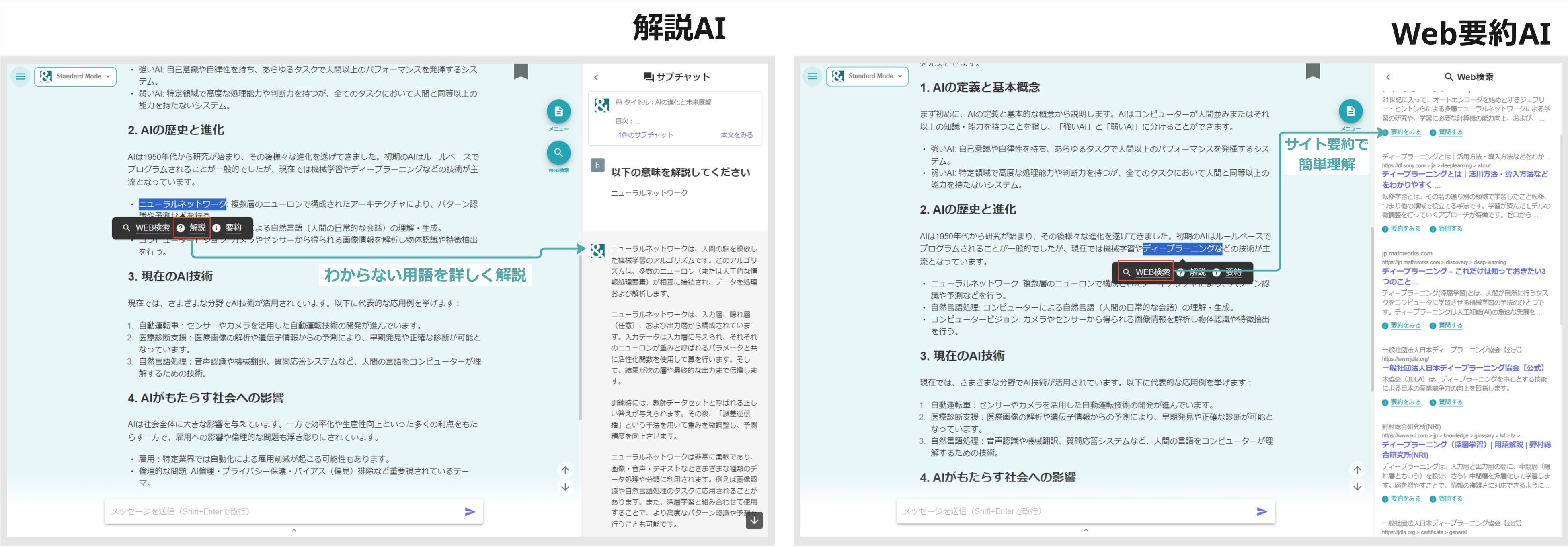Send message arrow in left chat box
This screenshot has height=548, width=1568.
click(x=469, y=512)
